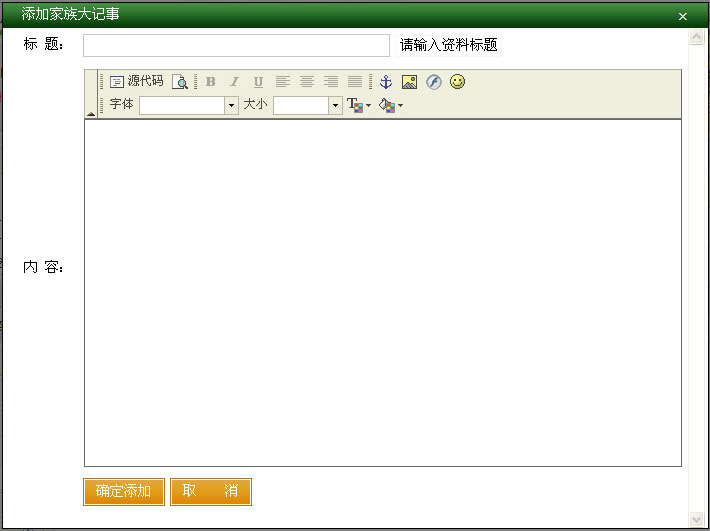Toggle italic formatting

234,82
